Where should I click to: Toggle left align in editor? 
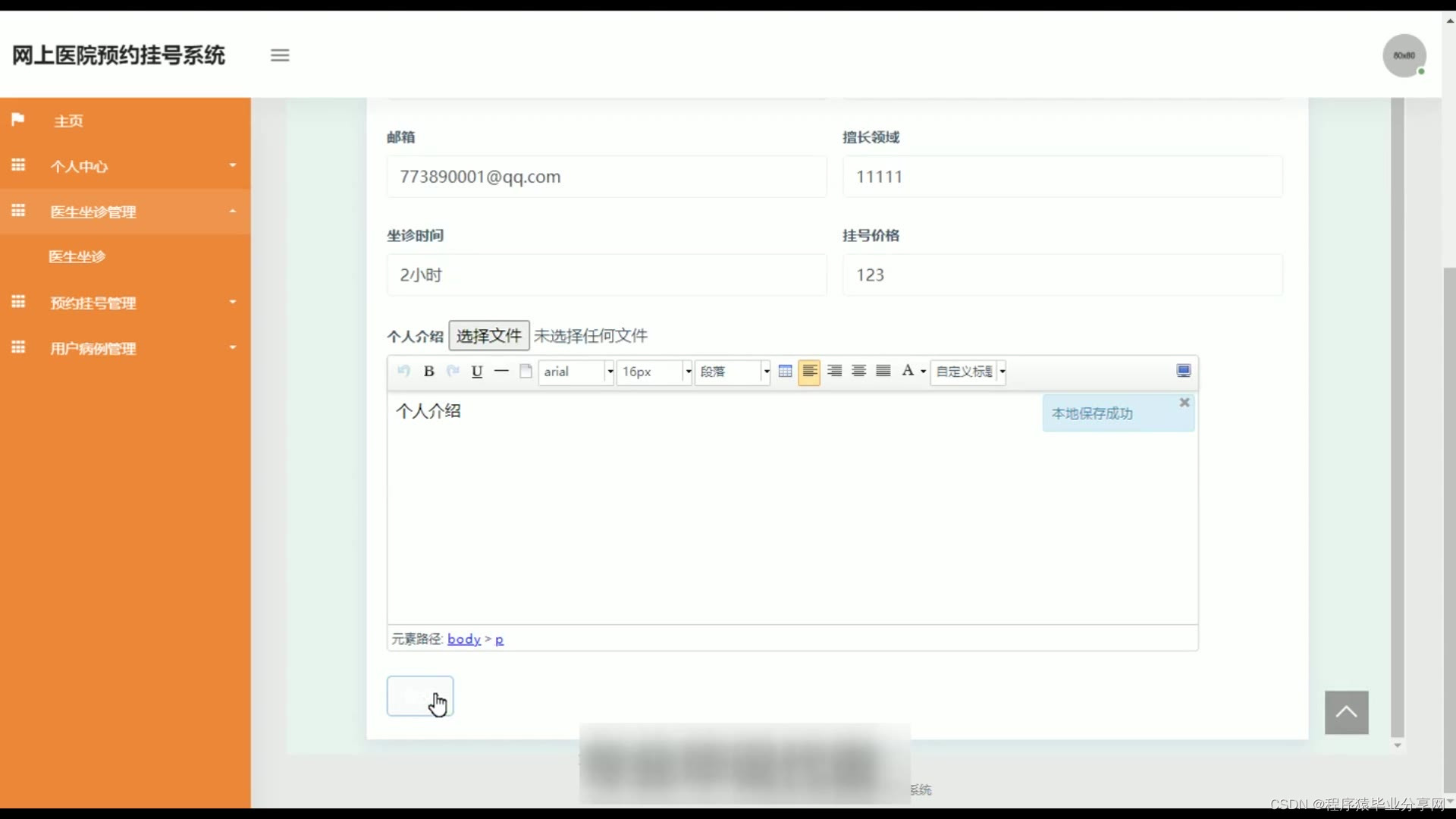click(x=809, y=372)
